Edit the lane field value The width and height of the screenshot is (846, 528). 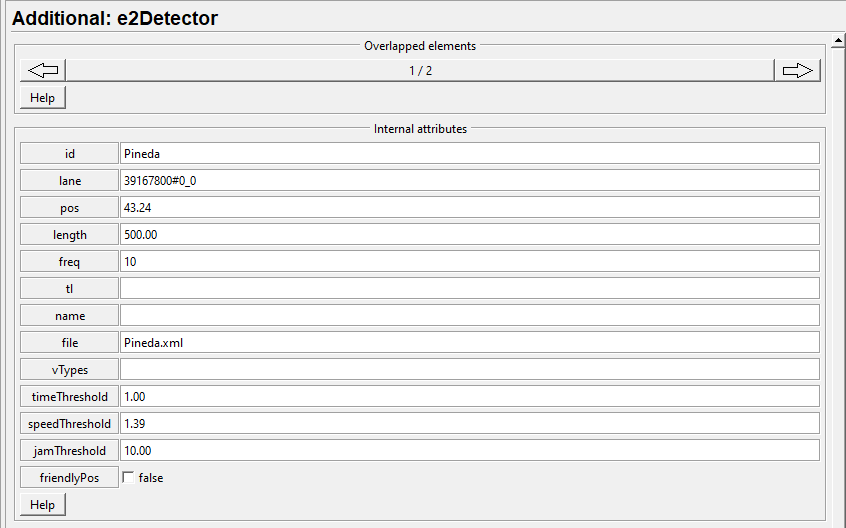point(469,181)
